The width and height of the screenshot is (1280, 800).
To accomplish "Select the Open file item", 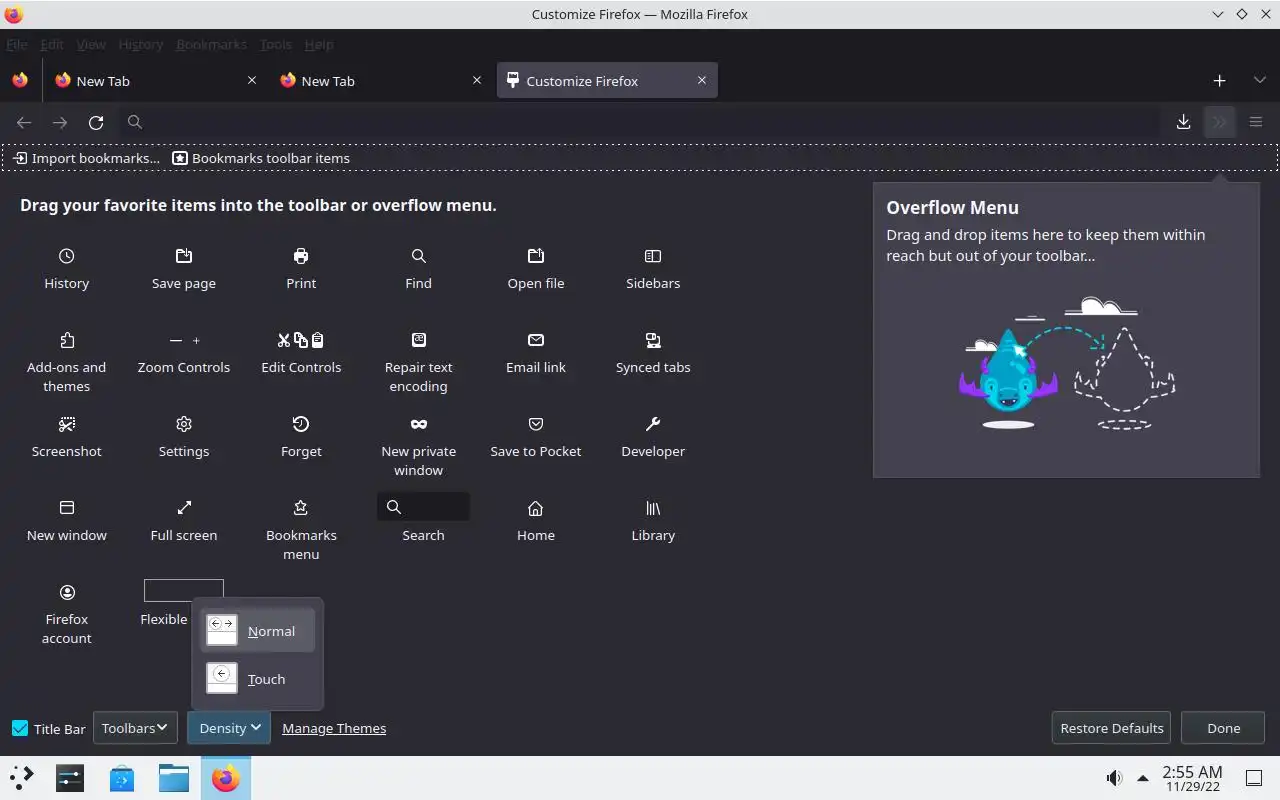I will pos(536,269).
